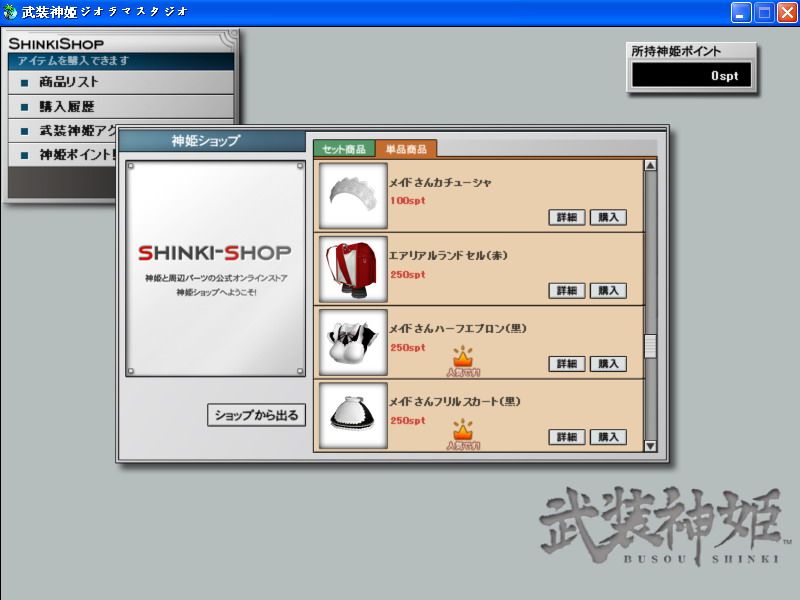The height and width of the screenshot is (600, 800).
Task: Click the エアリアルランドセル(赤) product name
Action: click(448, 256)
